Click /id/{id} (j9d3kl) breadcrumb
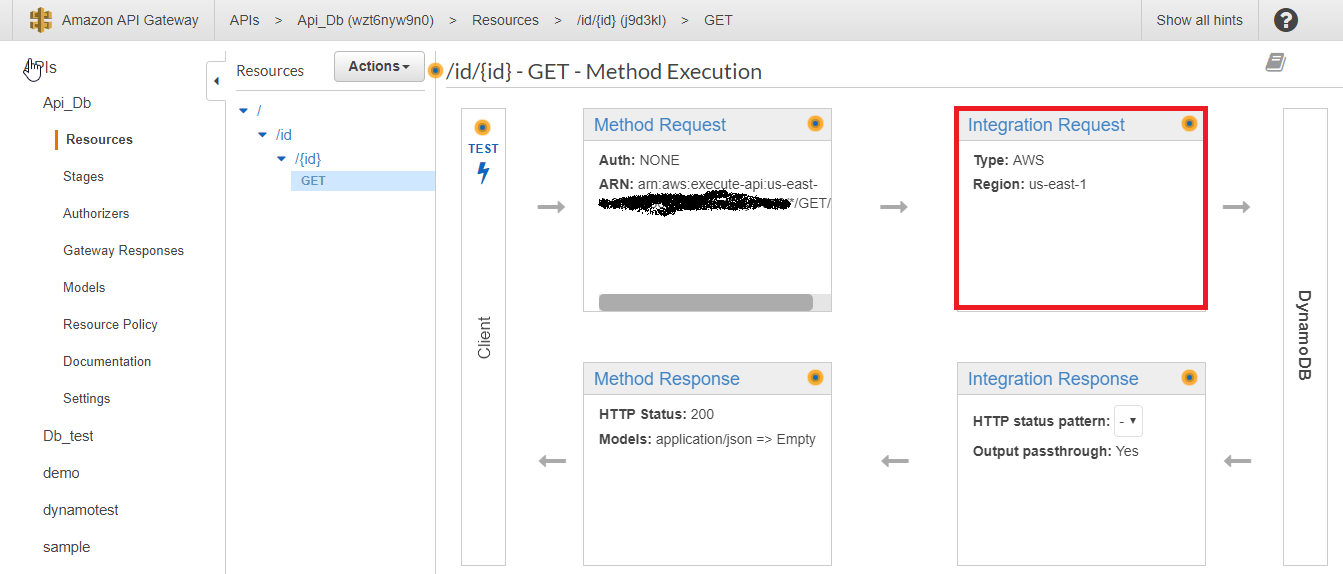Screen dimensions: 1343x574 621,20
